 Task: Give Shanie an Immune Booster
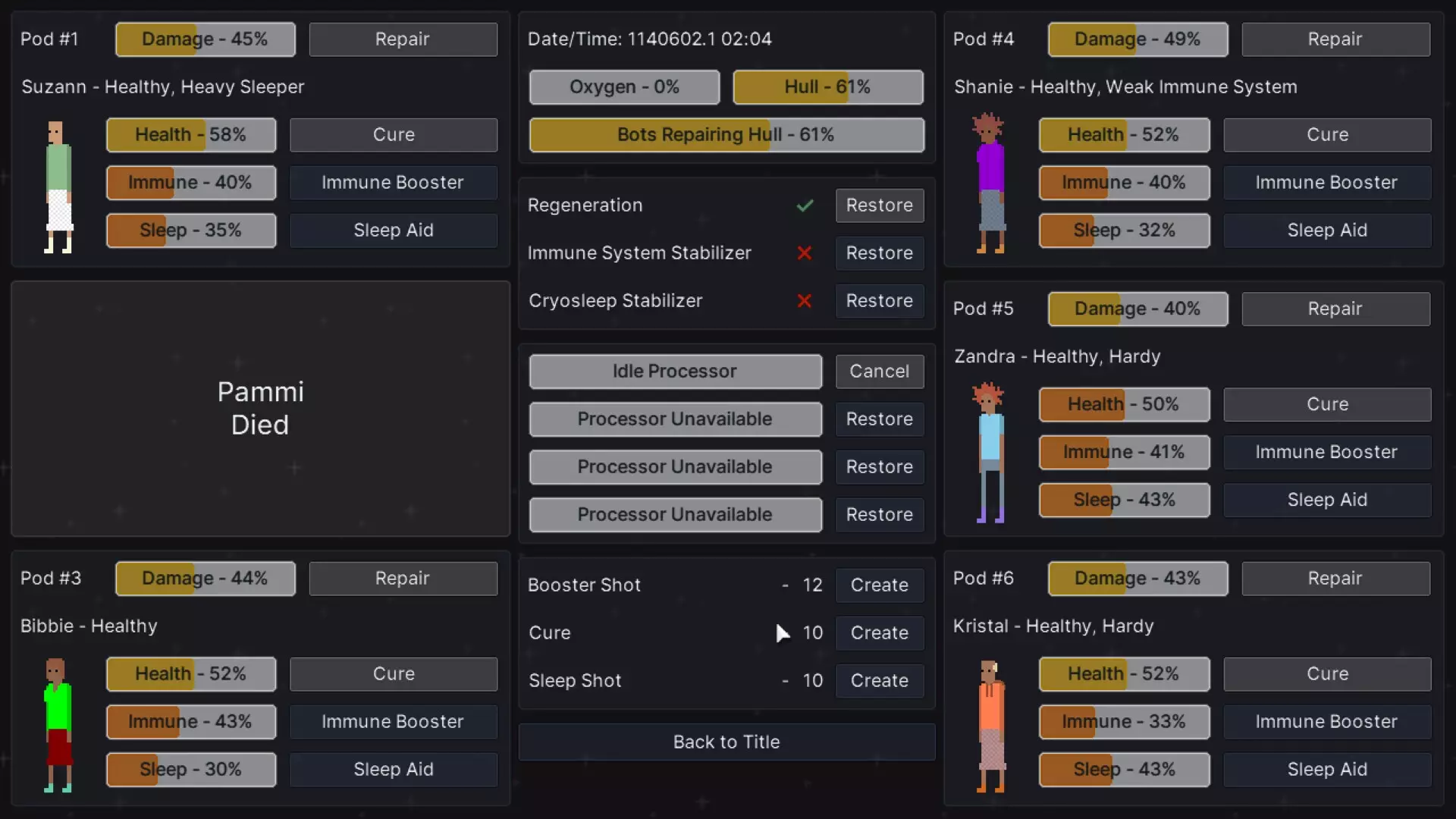tap(1326, 183)
